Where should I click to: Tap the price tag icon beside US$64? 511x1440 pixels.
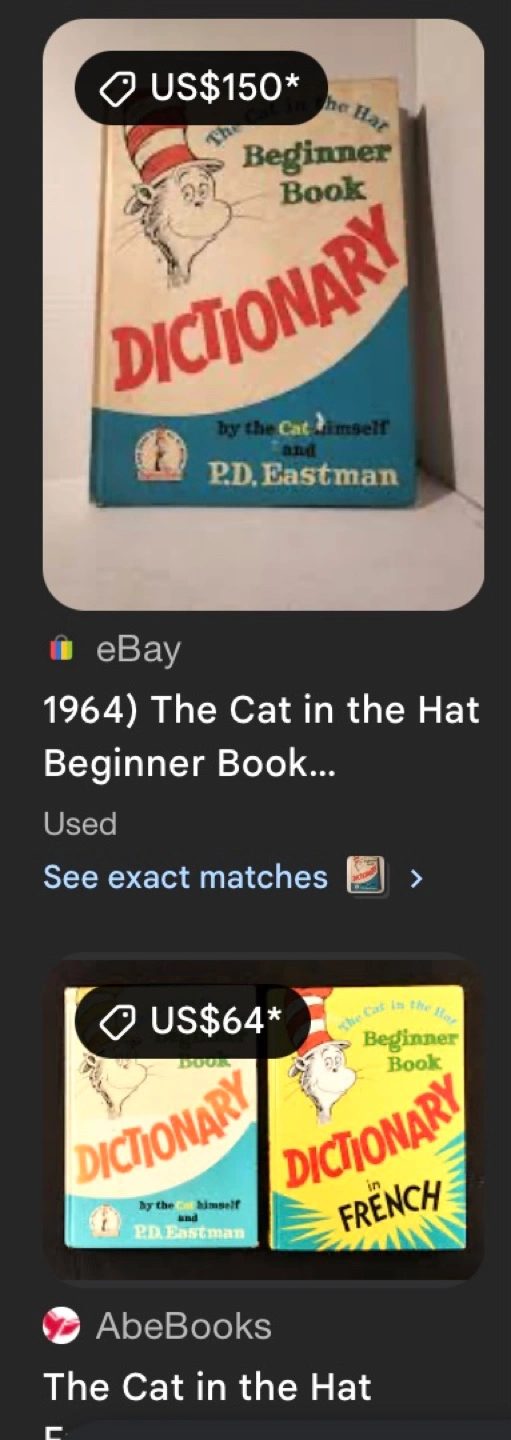tap(116, 1021)
